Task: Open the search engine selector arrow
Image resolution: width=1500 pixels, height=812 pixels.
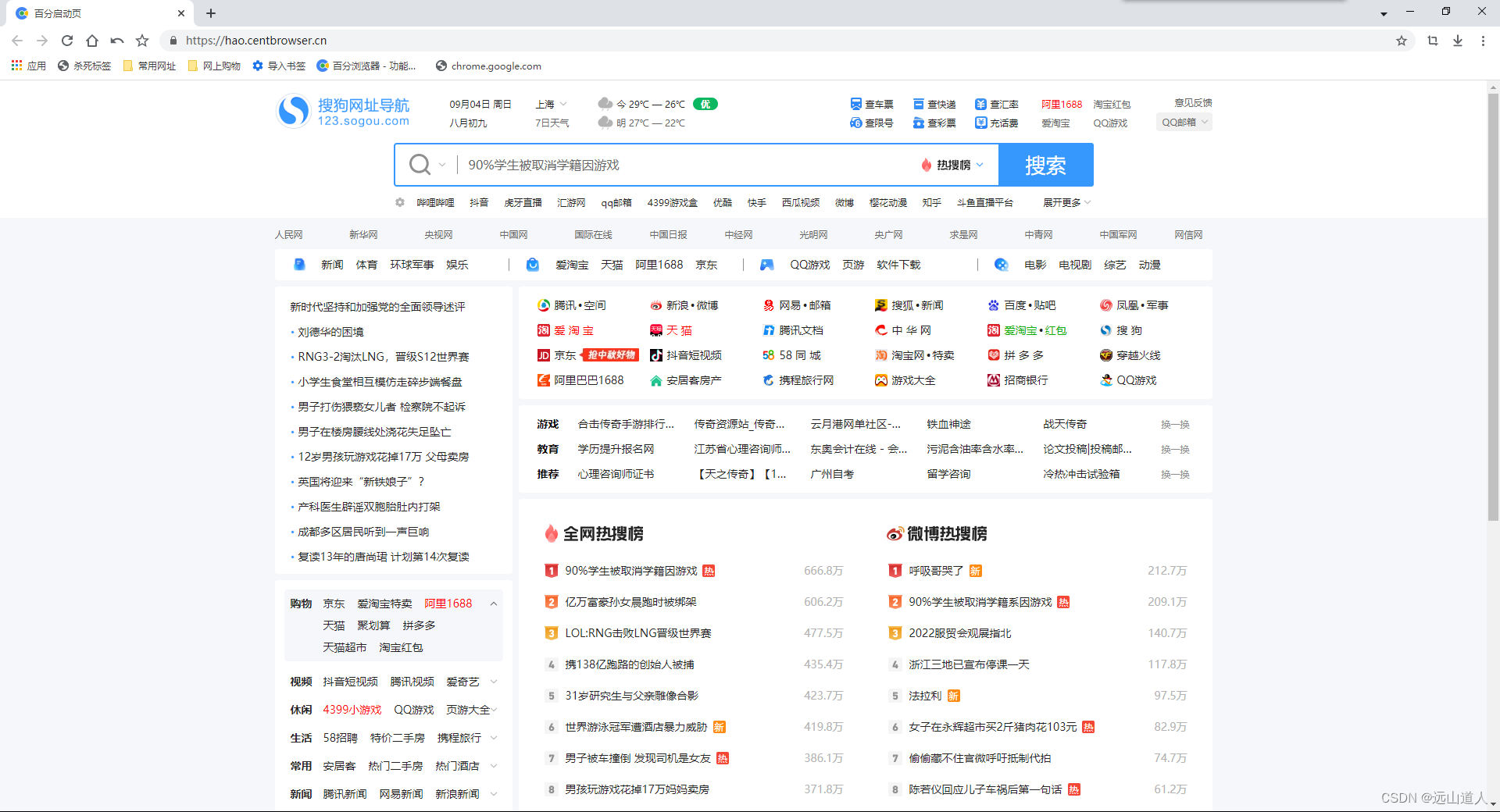Action: (x=442, y=165)
